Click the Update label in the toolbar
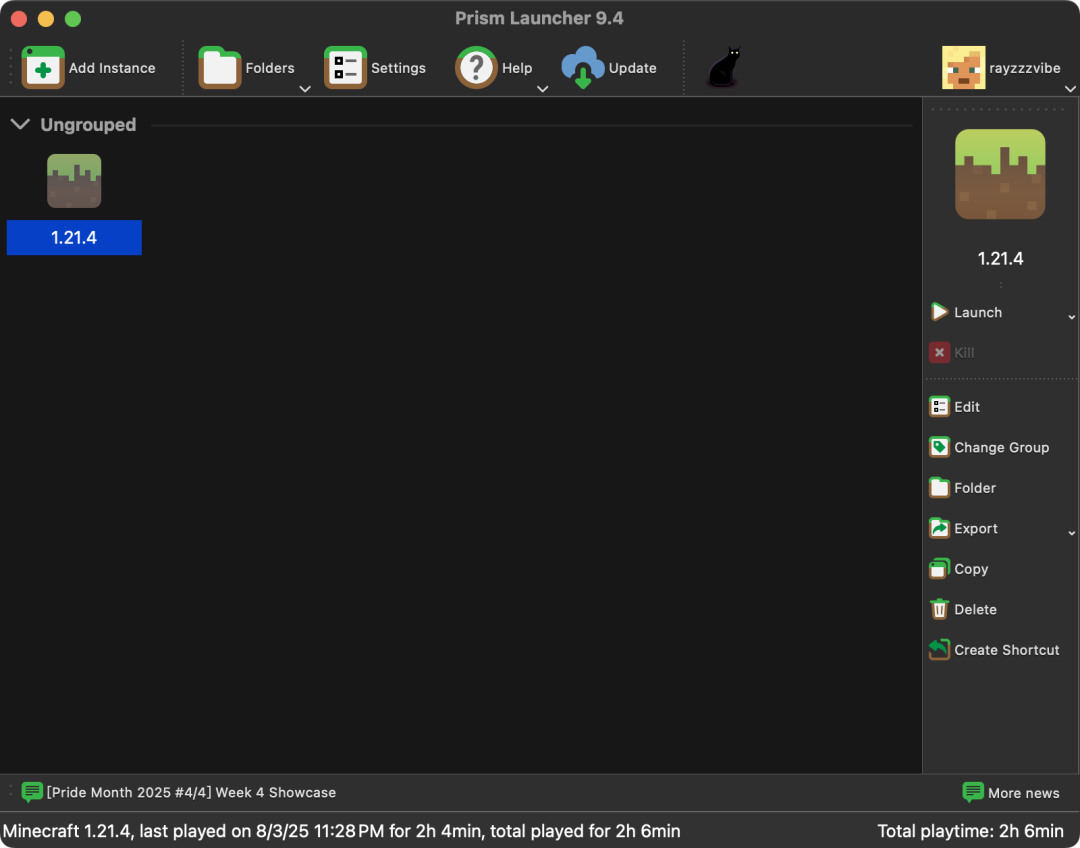Screen dimensions: 1080x848 632,68
